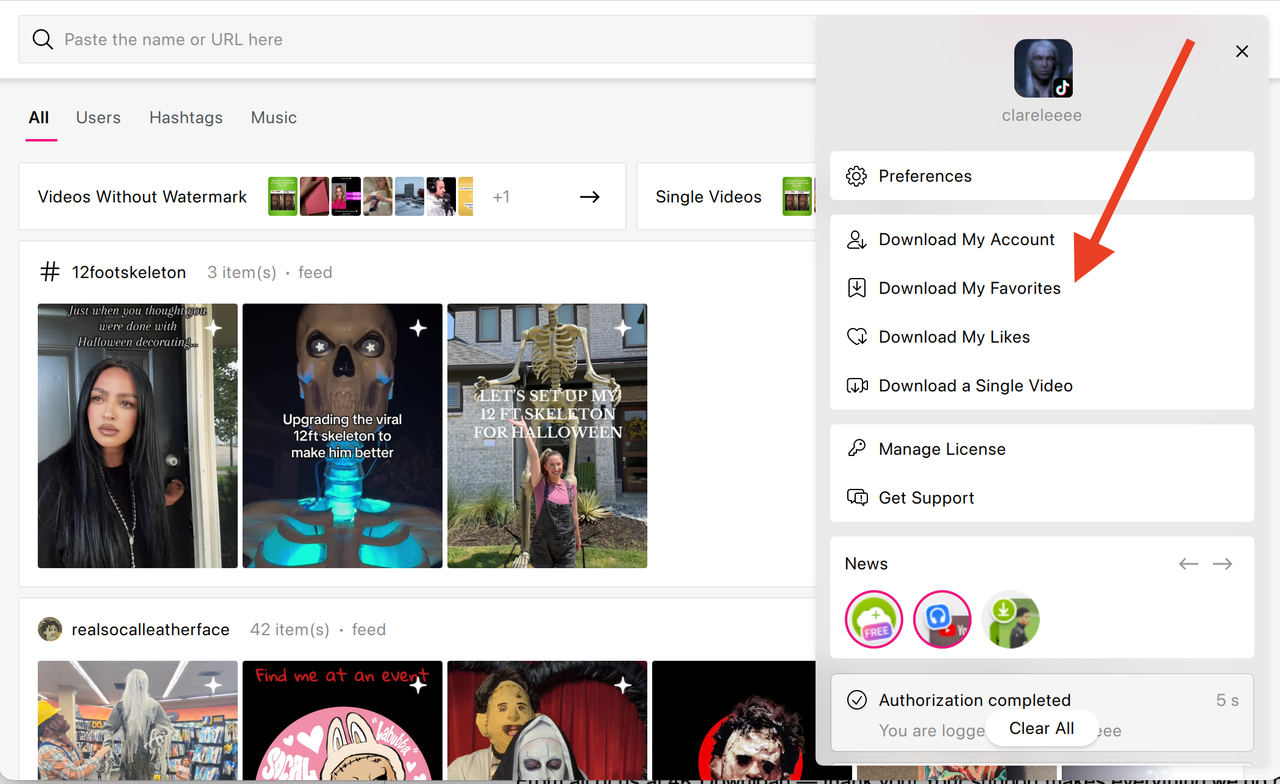
Task: Open the realsocalleatherface feed title
Action: (x=151, y=630)
